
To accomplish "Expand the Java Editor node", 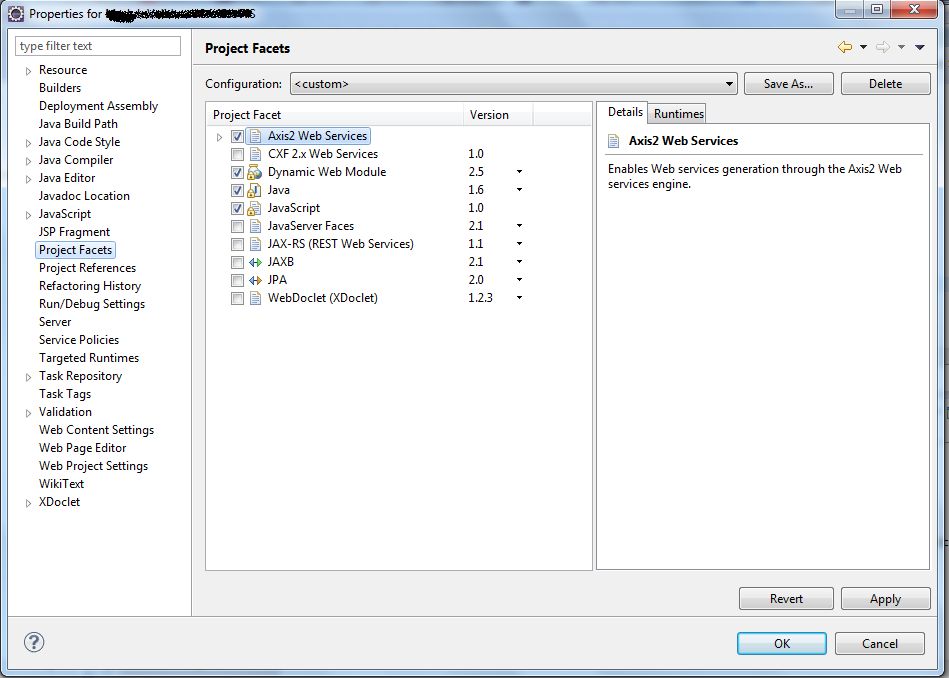I will point(28,179).
